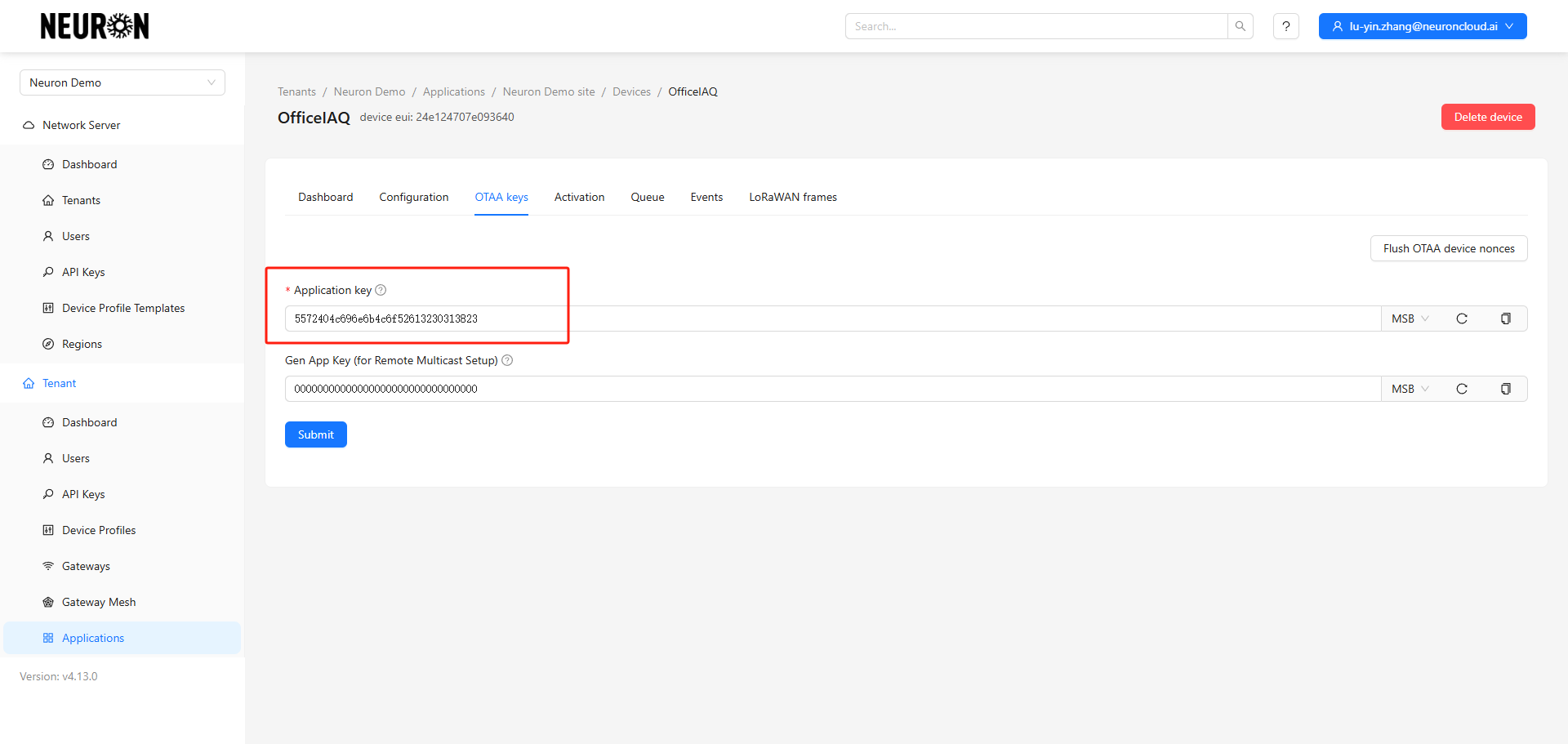Click the Gen App Key help tooltip icon
This screenshot has height=744, width=1568.
click(507, 360)
